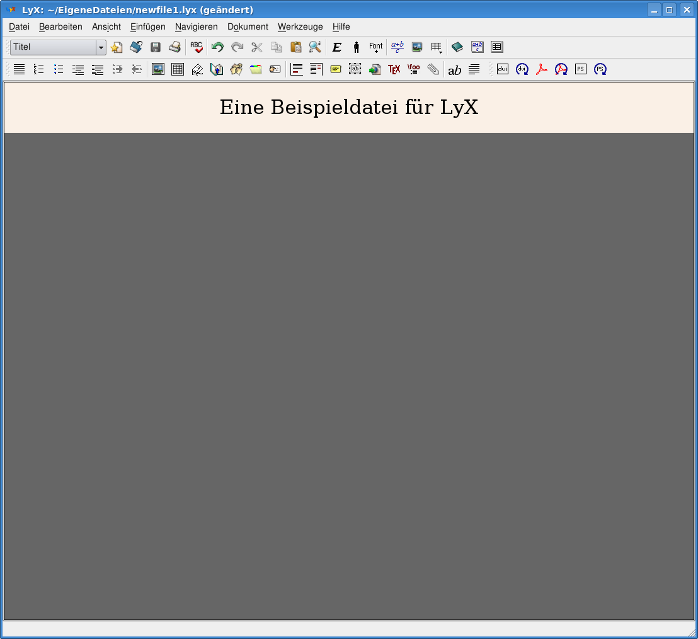Open the Einfügen menu
The height and width of the screenshot is (639, 698).
(x=148, y=27)
